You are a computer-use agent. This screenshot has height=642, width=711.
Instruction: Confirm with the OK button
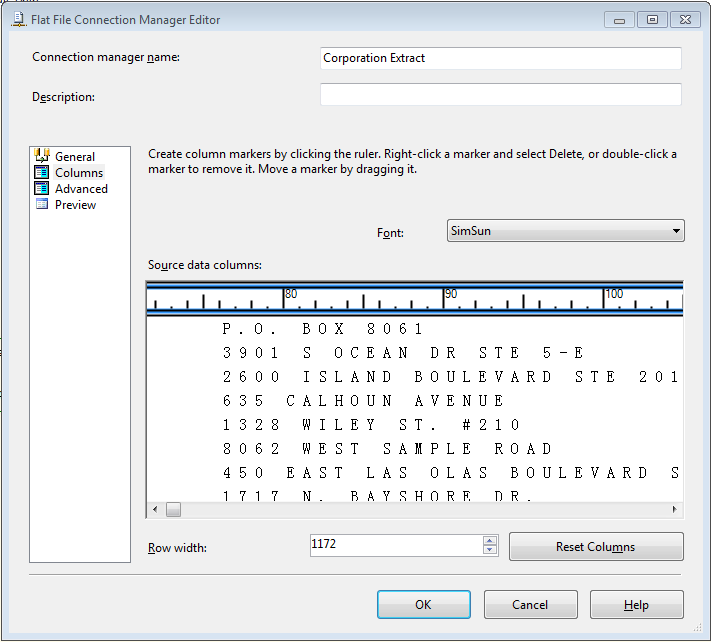[424, 604]
